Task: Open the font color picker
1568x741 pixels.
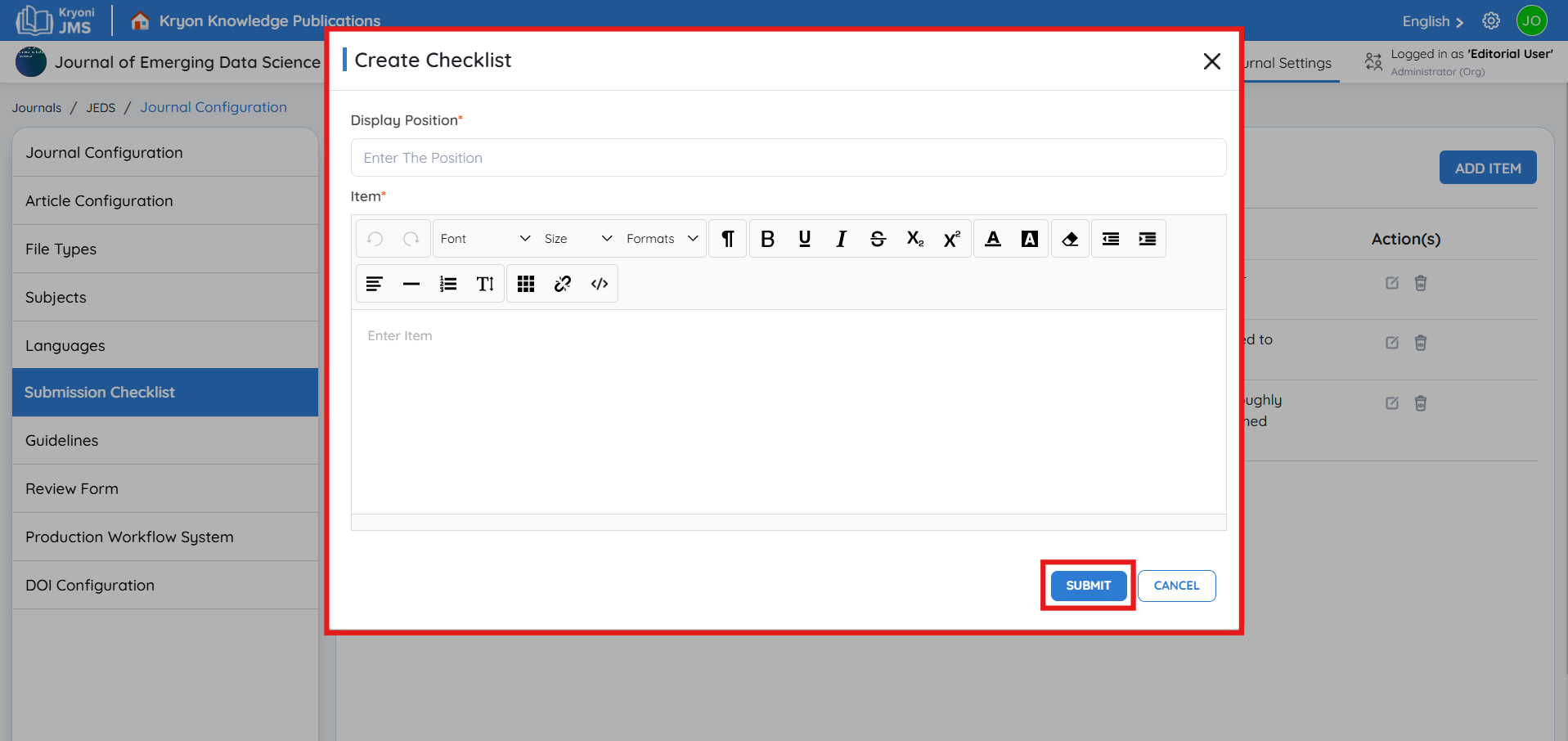Action: [993, 239]
